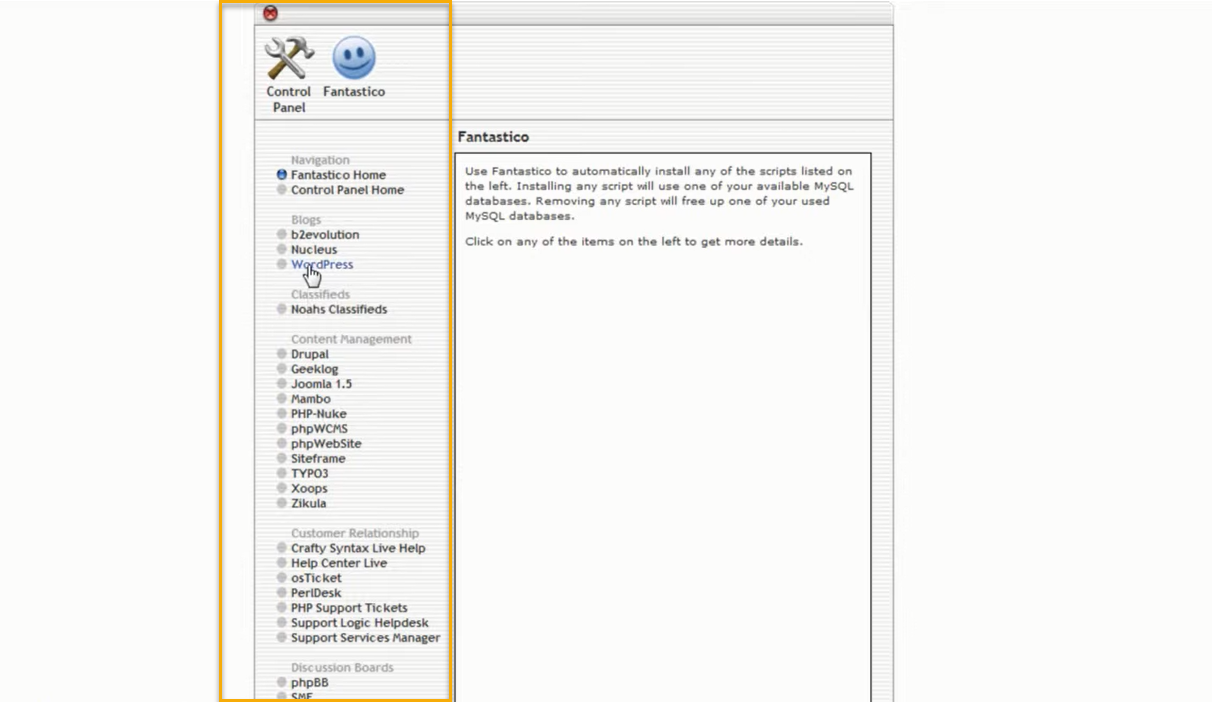
Task: Click bullet icon beside phpBB
Action: click(282, 683)
